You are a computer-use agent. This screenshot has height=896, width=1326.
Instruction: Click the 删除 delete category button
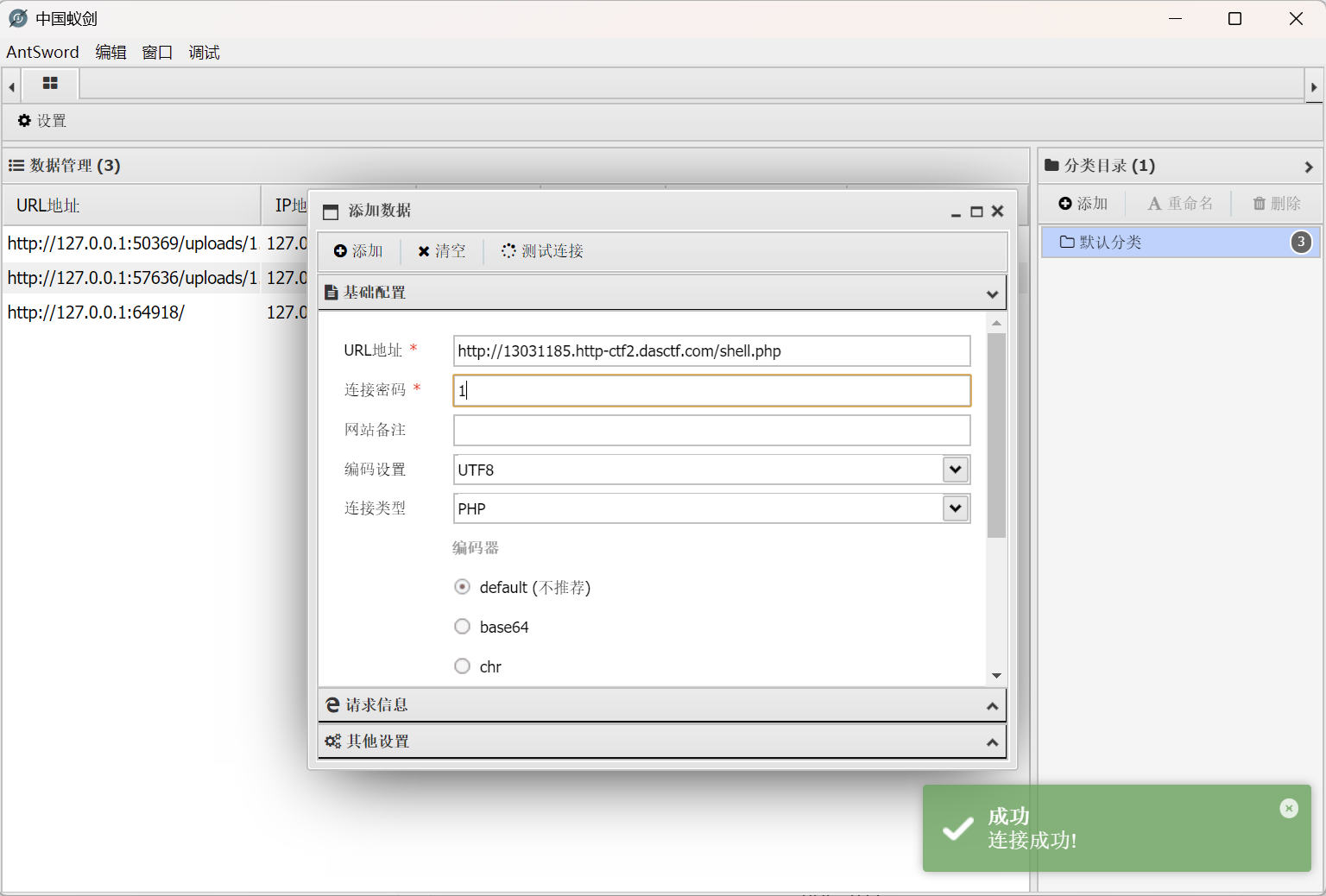1277,204
